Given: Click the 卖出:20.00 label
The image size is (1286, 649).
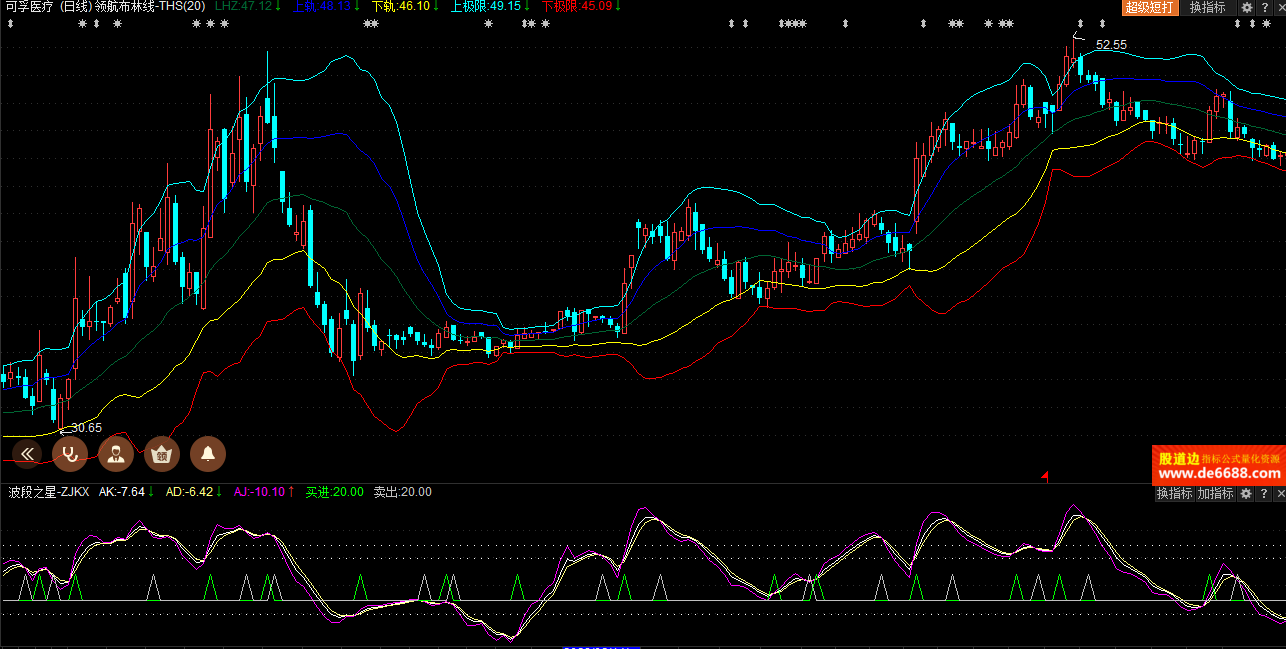Looking at the screenshot, I should pos(402,492).
